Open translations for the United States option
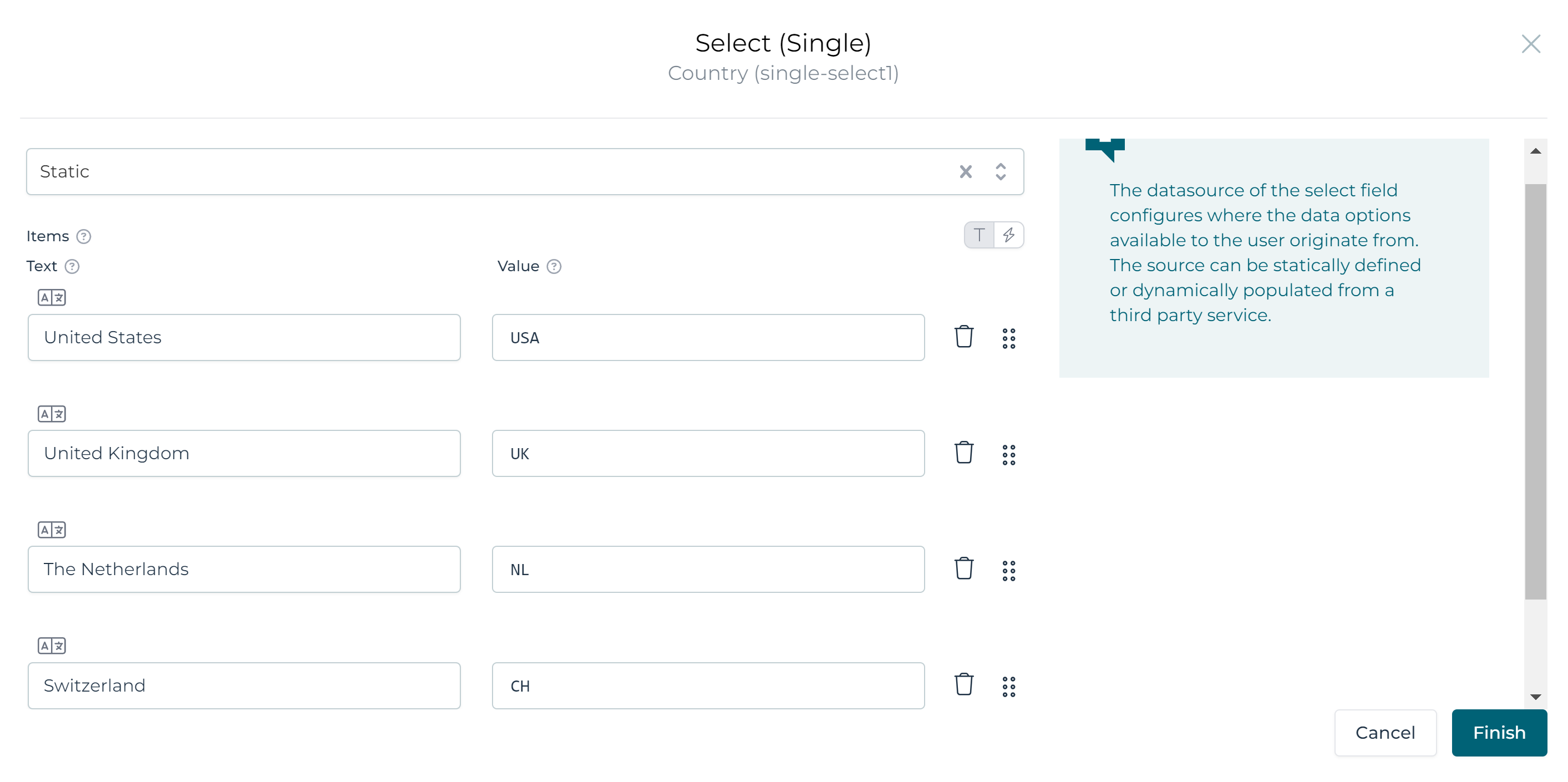Image resolution: width=1568 pixels, height=782 pixels. point(51,298)
